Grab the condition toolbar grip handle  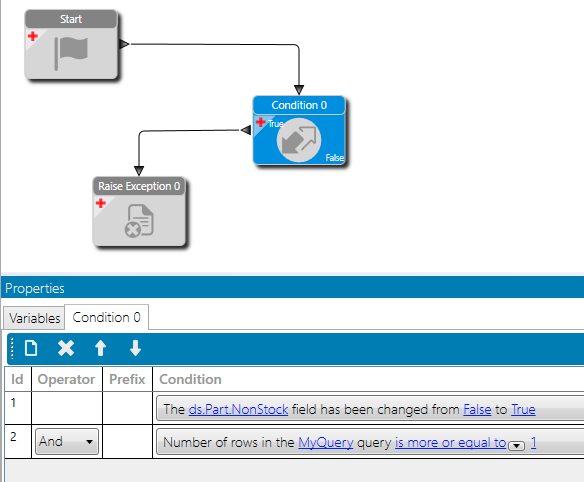click(12, 349)
